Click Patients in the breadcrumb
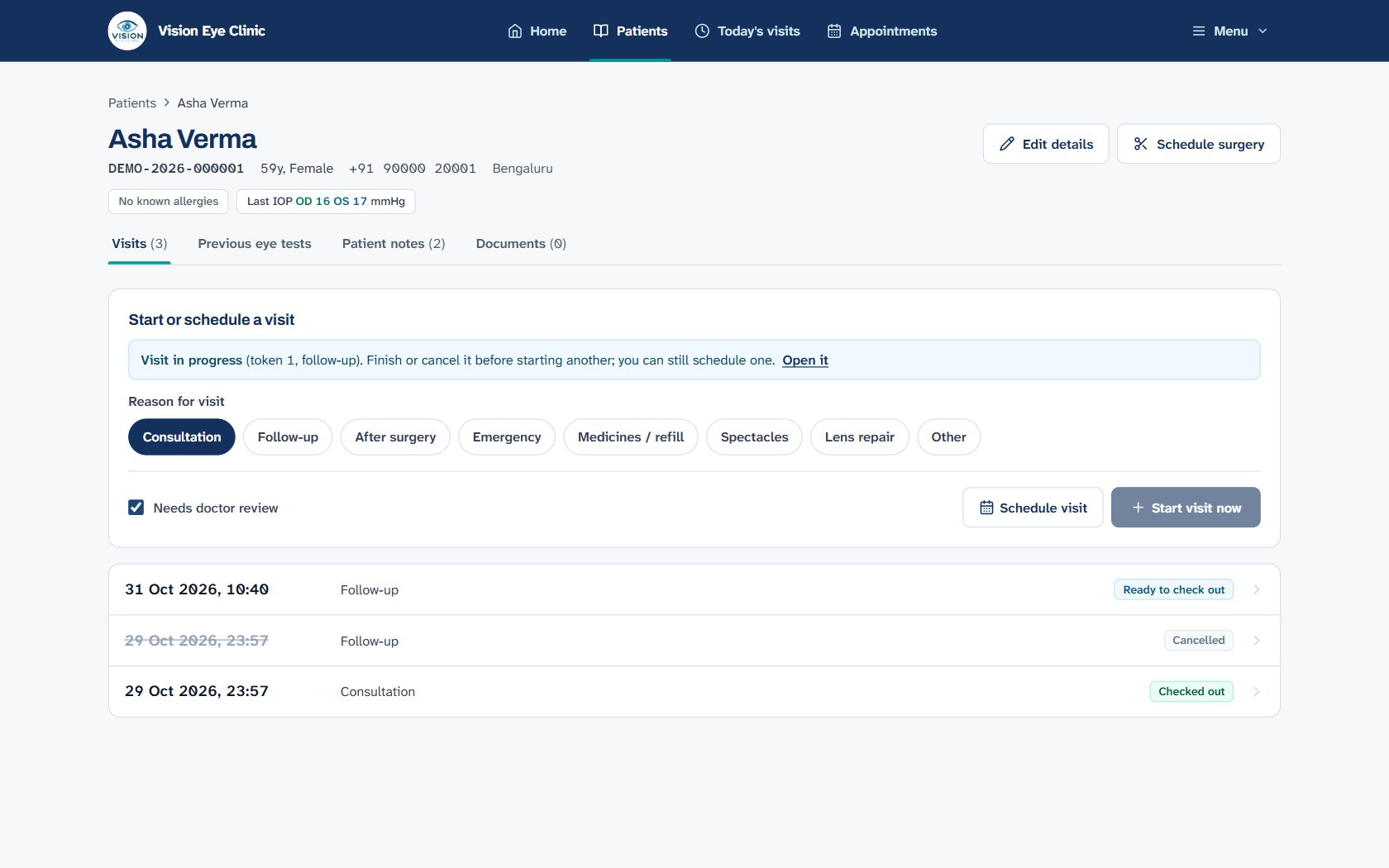The image size is (1389, 868). coord(132,103)
